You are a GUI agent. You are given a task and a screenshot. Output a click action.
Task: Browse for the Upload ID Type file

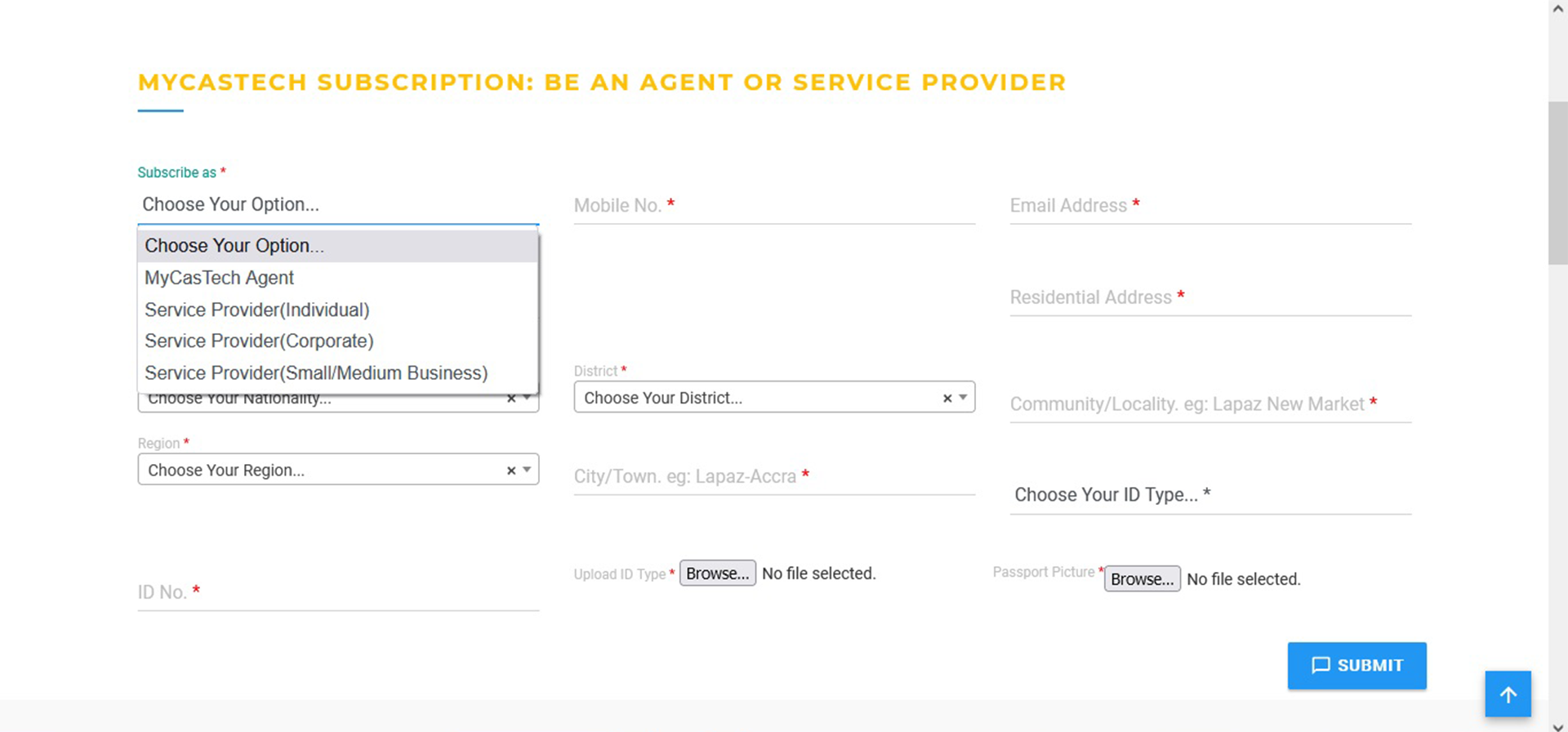[x=717, y=574]
